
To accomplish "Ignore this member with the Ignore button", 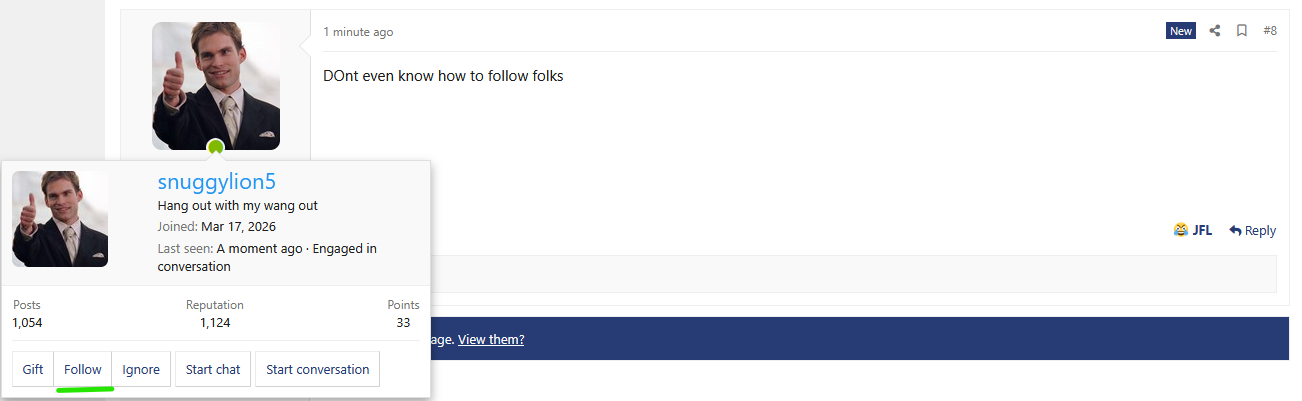I will (141, 369).
